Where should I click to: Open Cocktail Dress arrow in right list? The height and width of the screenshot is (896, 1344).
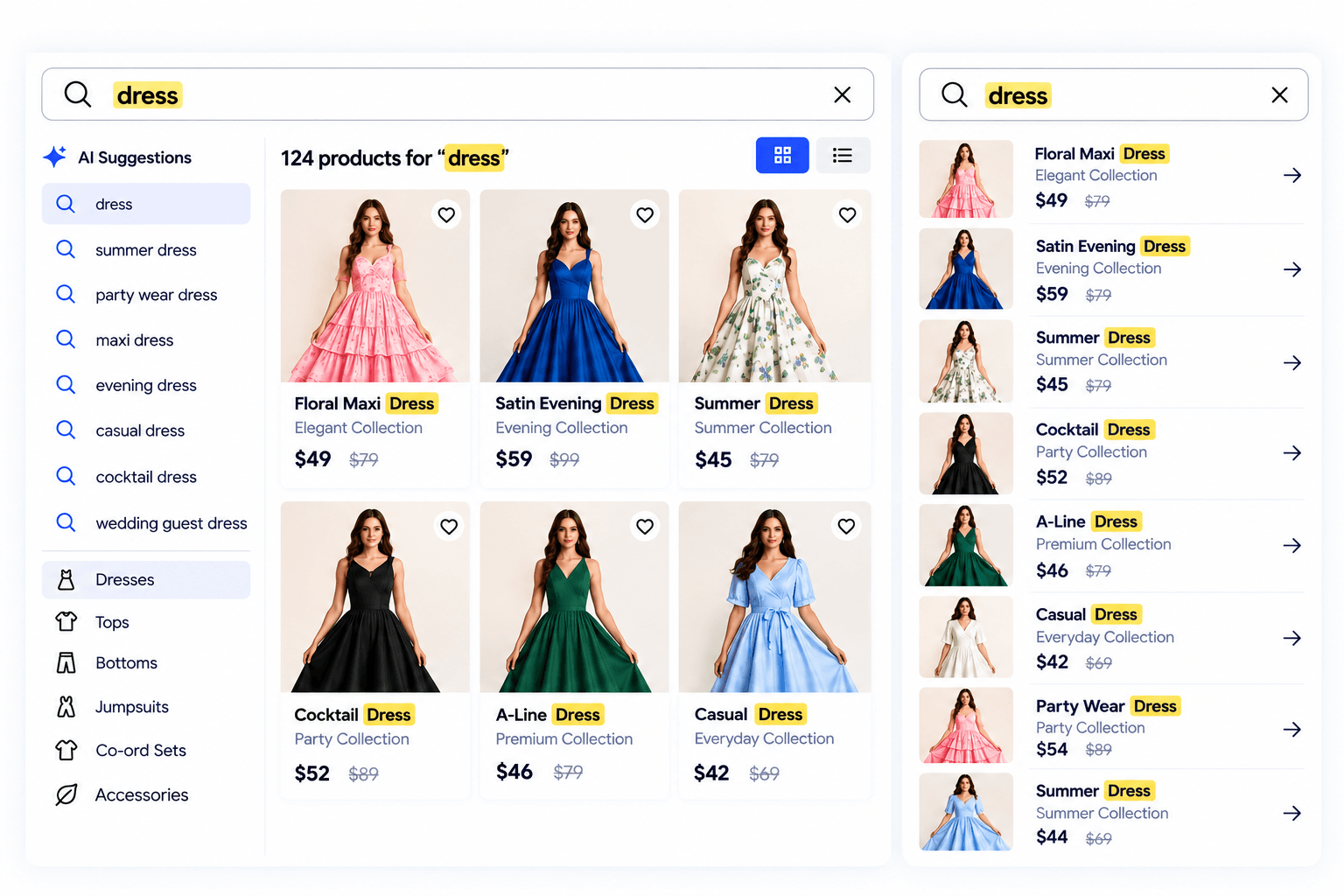1292,453
